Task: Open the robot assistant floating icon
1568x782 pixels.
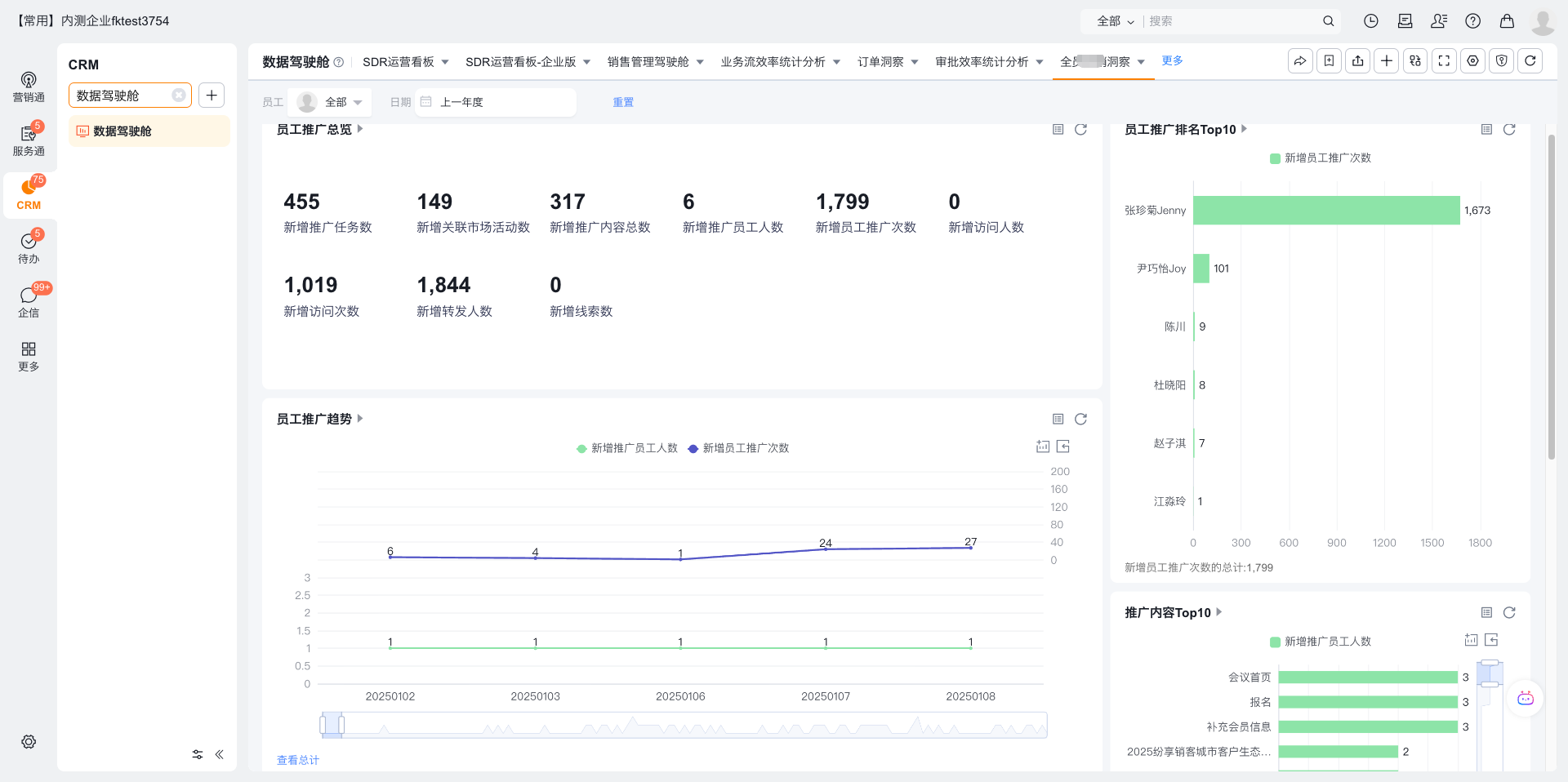Action: point(1525,699)
